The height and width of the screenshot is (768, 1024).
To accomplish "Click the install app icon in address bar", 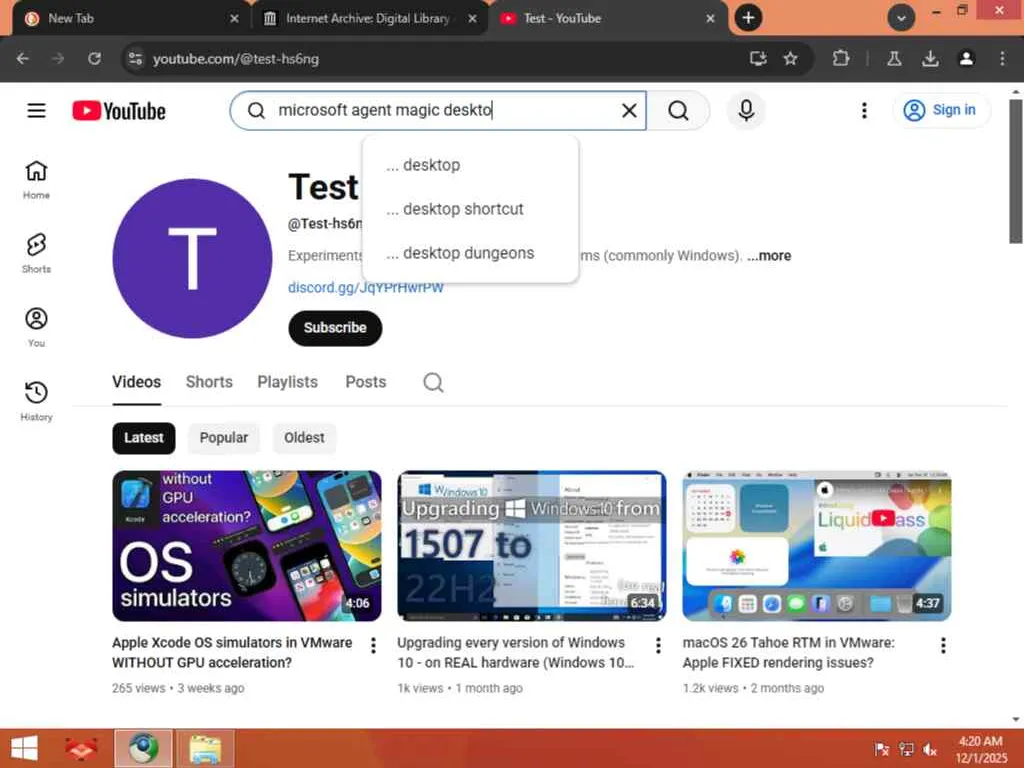I will coord(758,59).
